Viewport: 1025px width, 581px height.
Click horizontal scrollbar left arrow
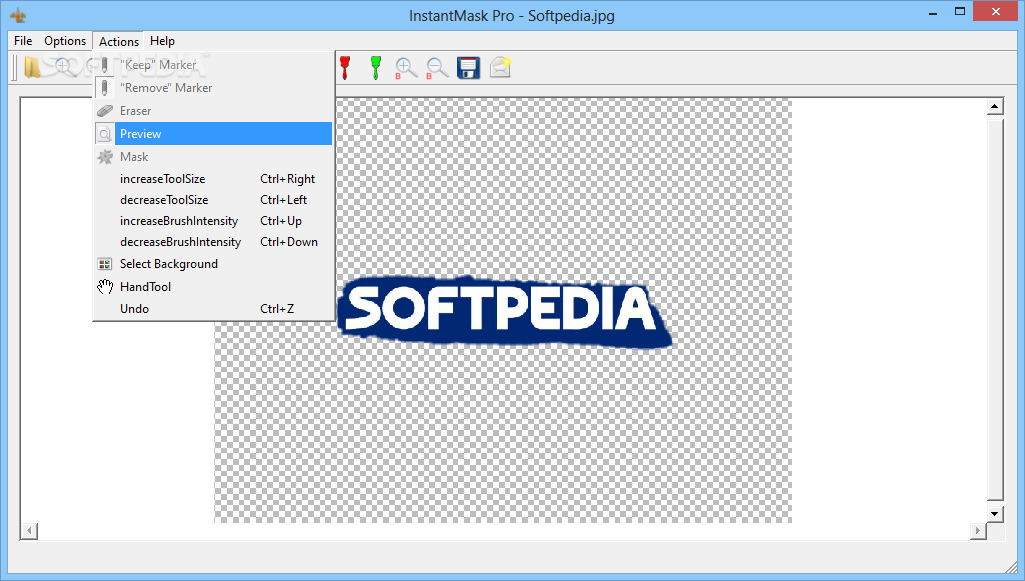coord(29,531)
